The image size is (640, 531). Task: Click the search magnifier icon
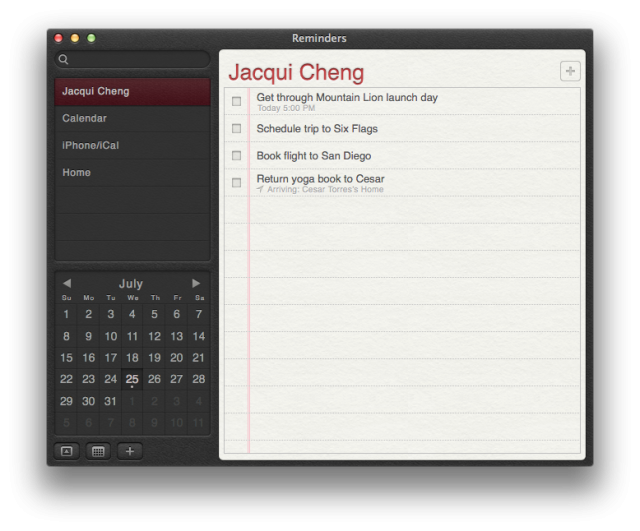coord(63,60)
